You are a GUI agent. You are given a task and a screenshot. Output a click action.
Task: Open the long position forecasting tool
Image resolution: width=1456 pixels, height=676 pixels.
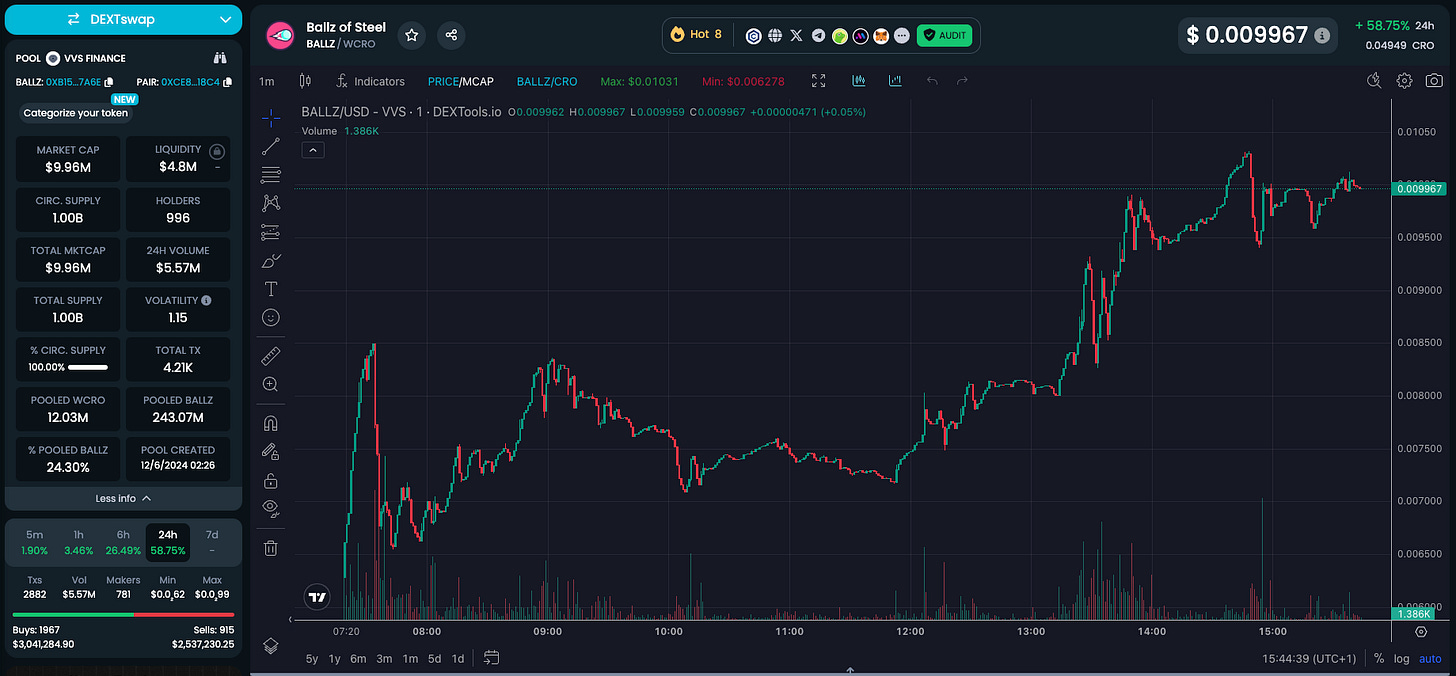point(271,232)
